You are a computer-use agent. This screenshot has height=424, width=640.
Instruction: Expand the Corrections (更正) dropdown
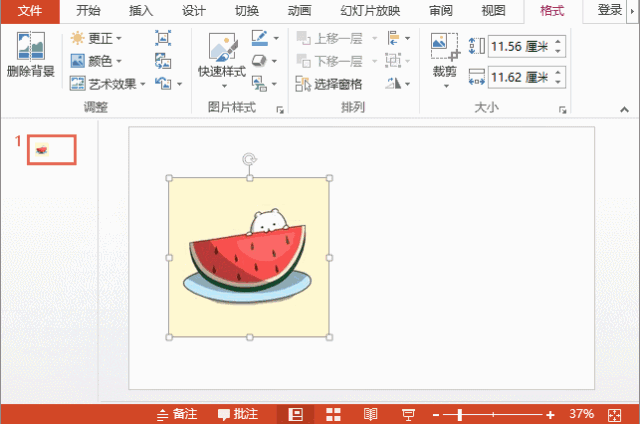(97, 39)
